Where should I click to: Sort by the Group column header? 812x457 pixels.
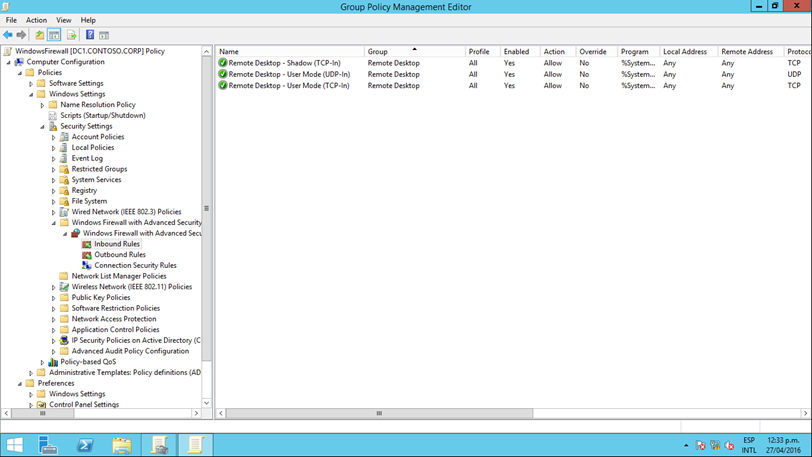point(415,52)
